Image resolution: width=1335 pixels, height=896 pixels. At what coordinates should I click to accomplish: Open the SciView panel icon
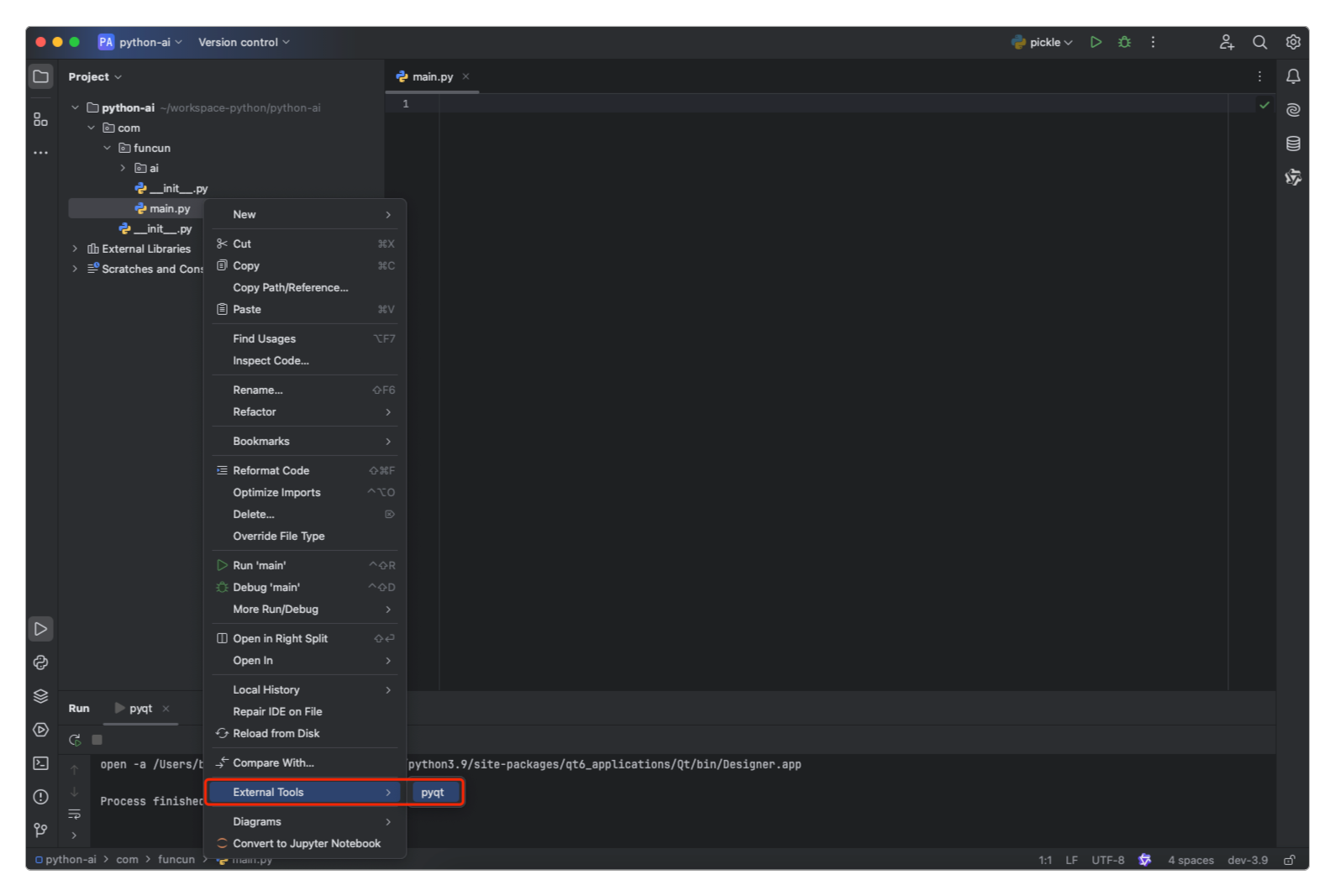point(1293,177)
